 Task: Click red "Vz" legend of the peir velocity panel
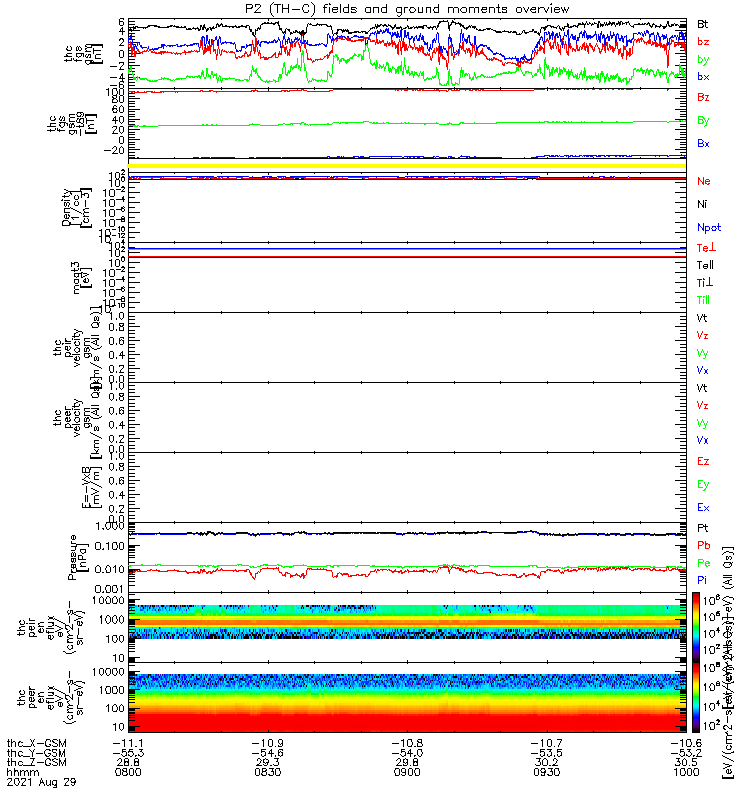703,335
